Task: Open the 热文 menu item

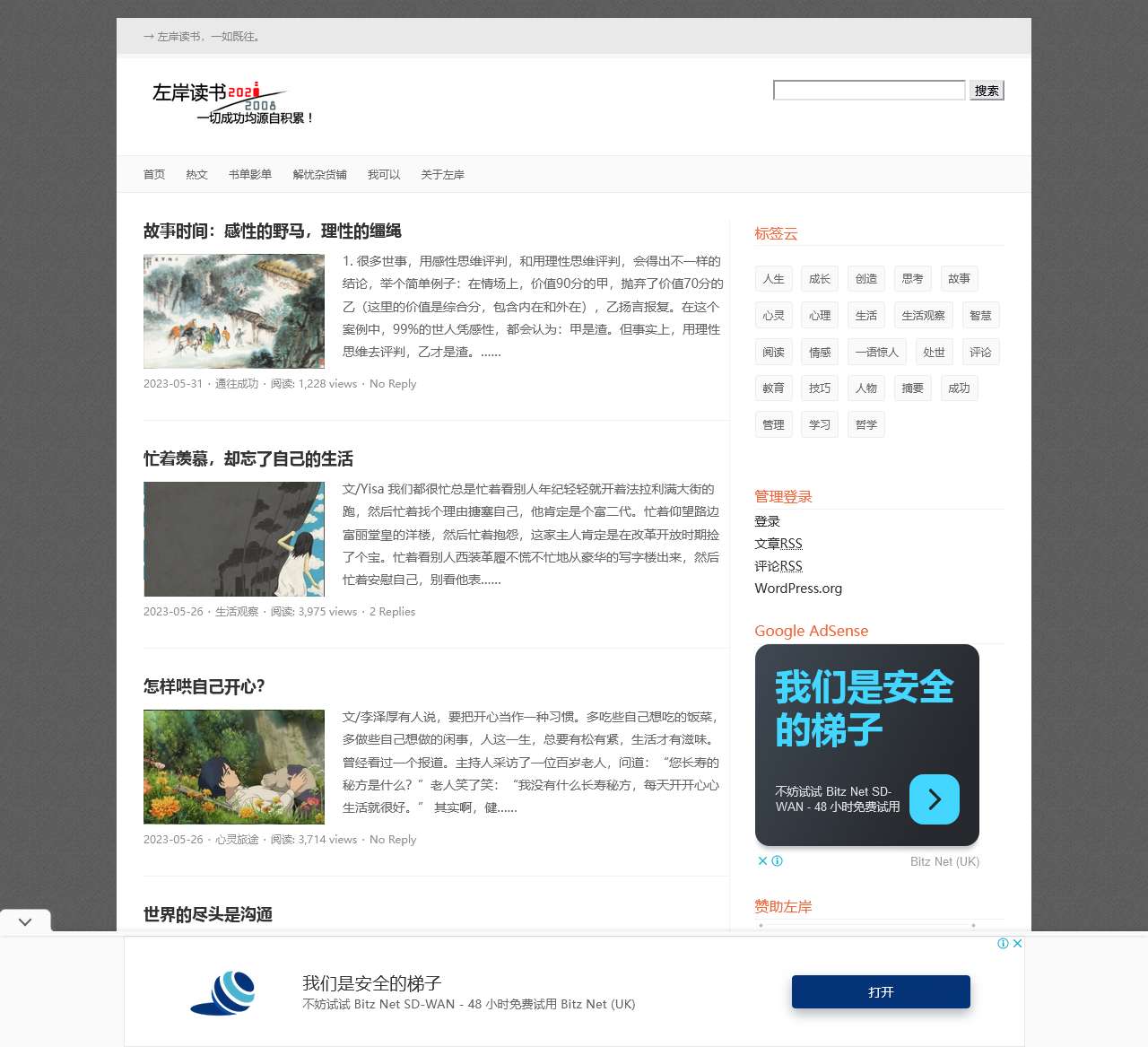Action: (196, 174)
